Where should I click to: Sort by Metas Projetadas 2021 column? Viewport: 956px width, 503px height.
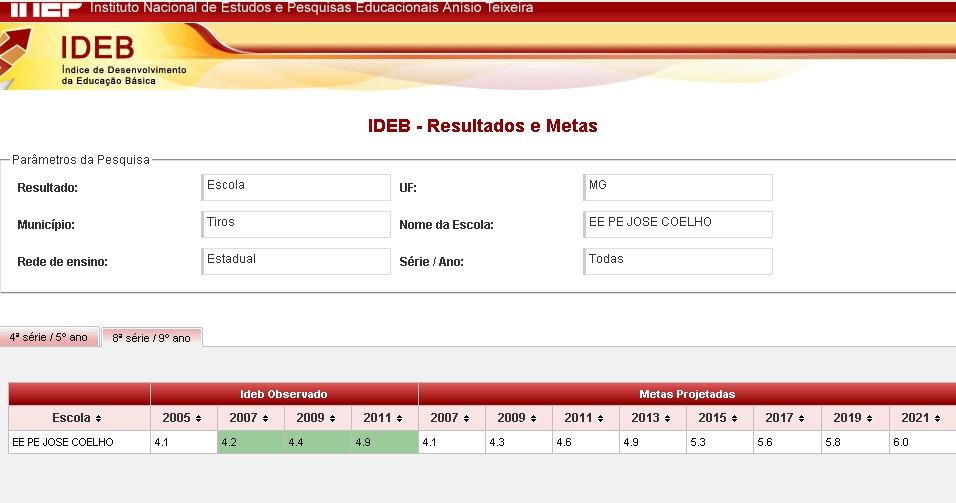(x=922, y=418)
